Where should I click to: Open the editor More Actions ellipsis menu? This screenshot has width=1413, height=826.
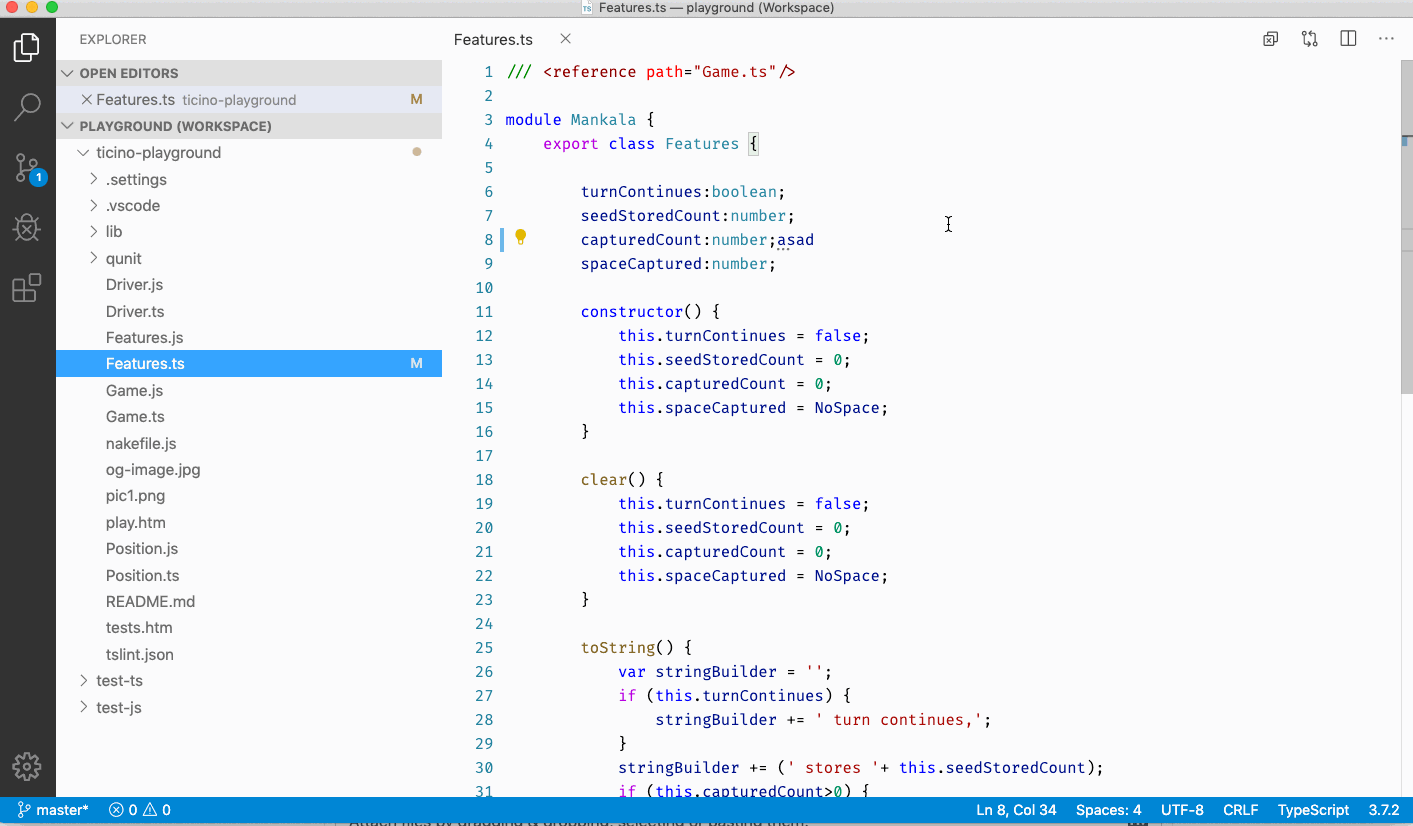tap(1386, 38)
